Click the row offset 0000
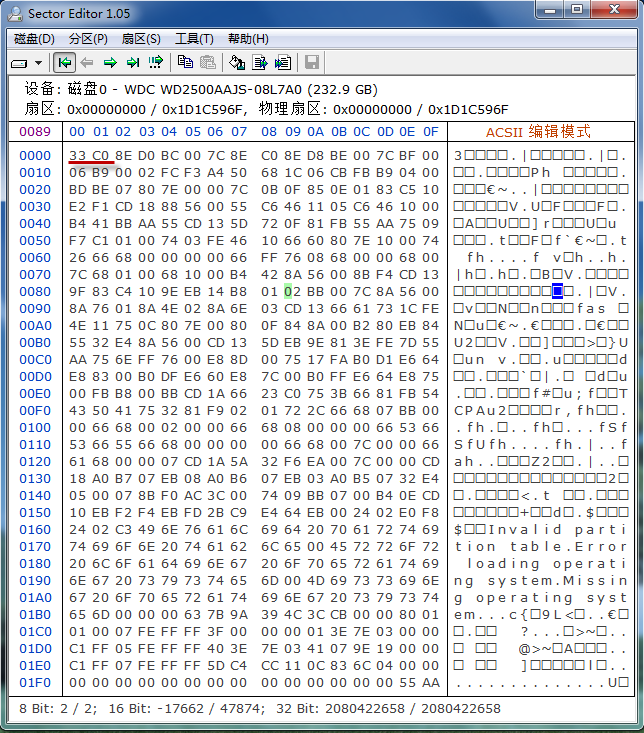 point(35,156)
